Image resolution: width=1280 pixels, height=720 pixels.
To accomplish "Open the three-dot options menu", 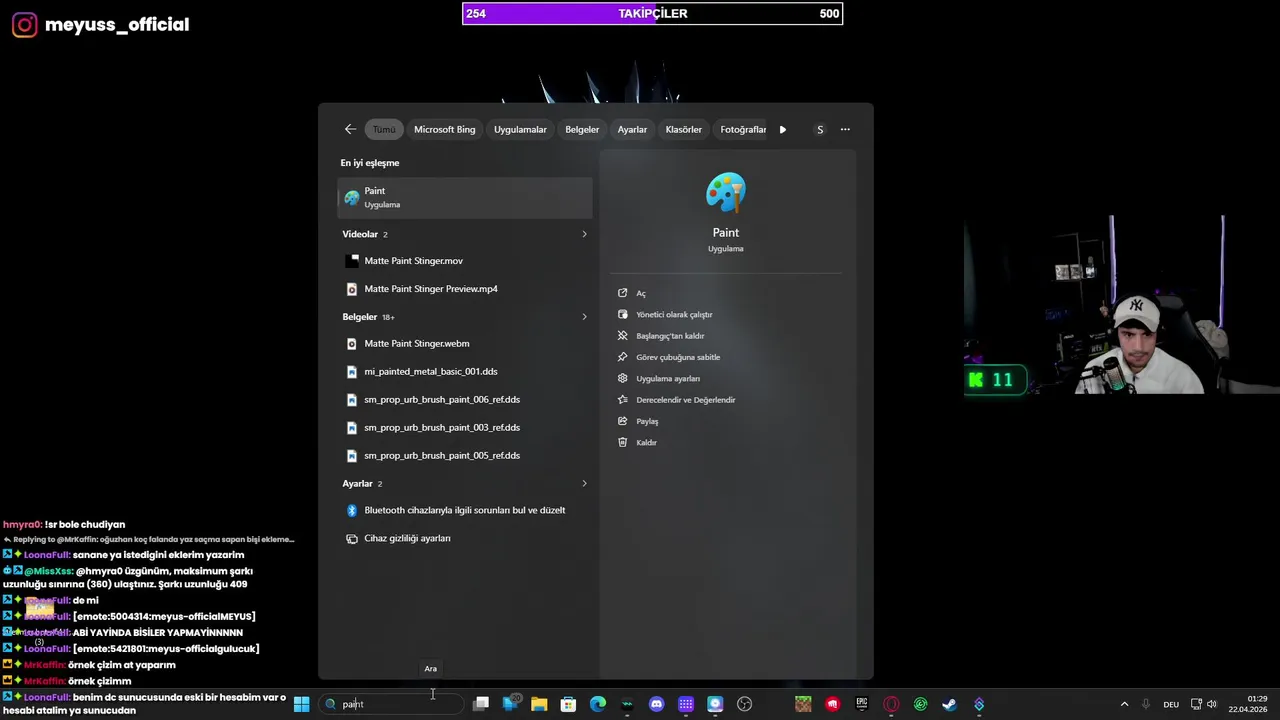I will pyautogui.click(x=845, y=129).
